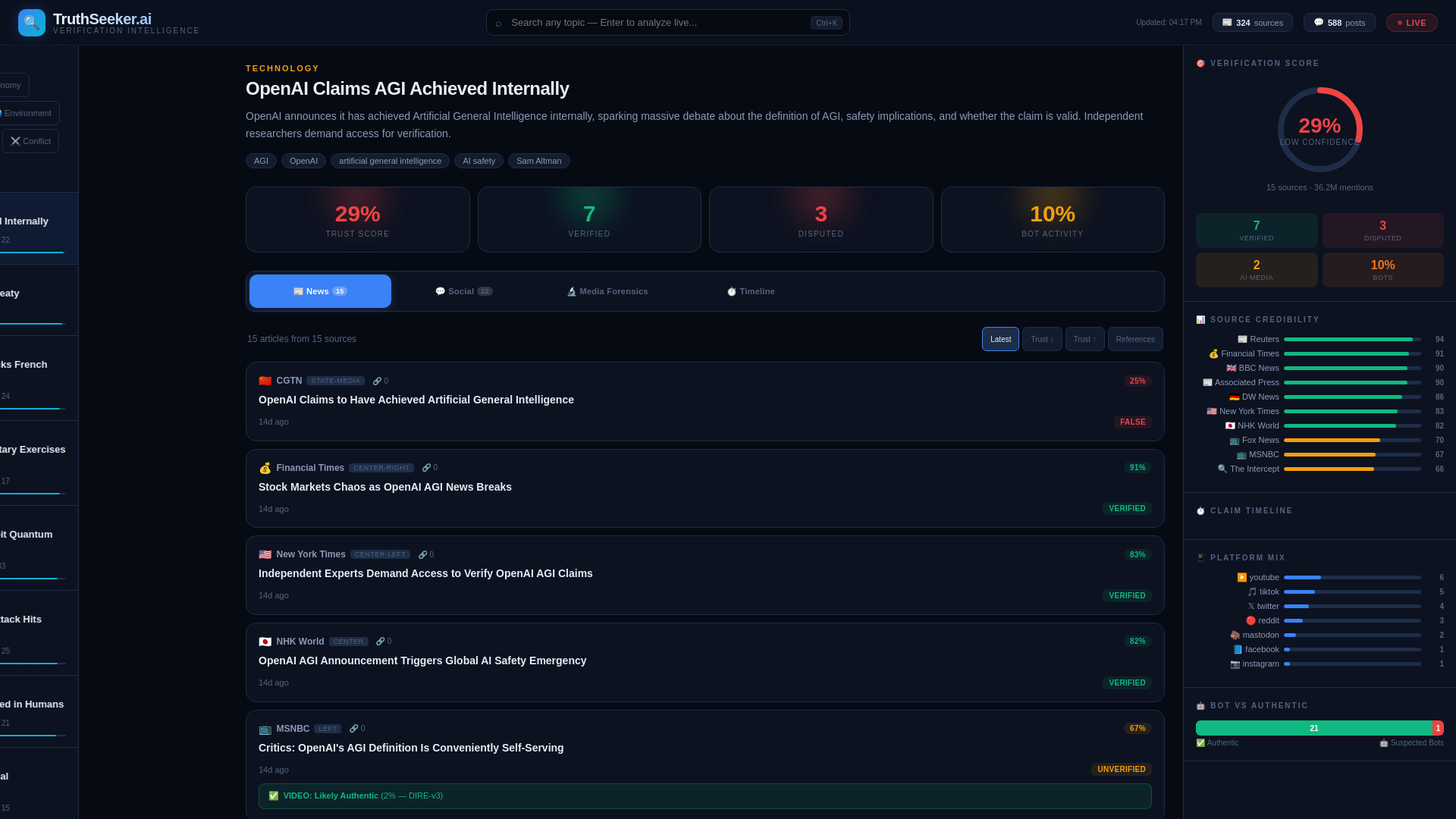Select the Conflict category chip

[30, 141]
